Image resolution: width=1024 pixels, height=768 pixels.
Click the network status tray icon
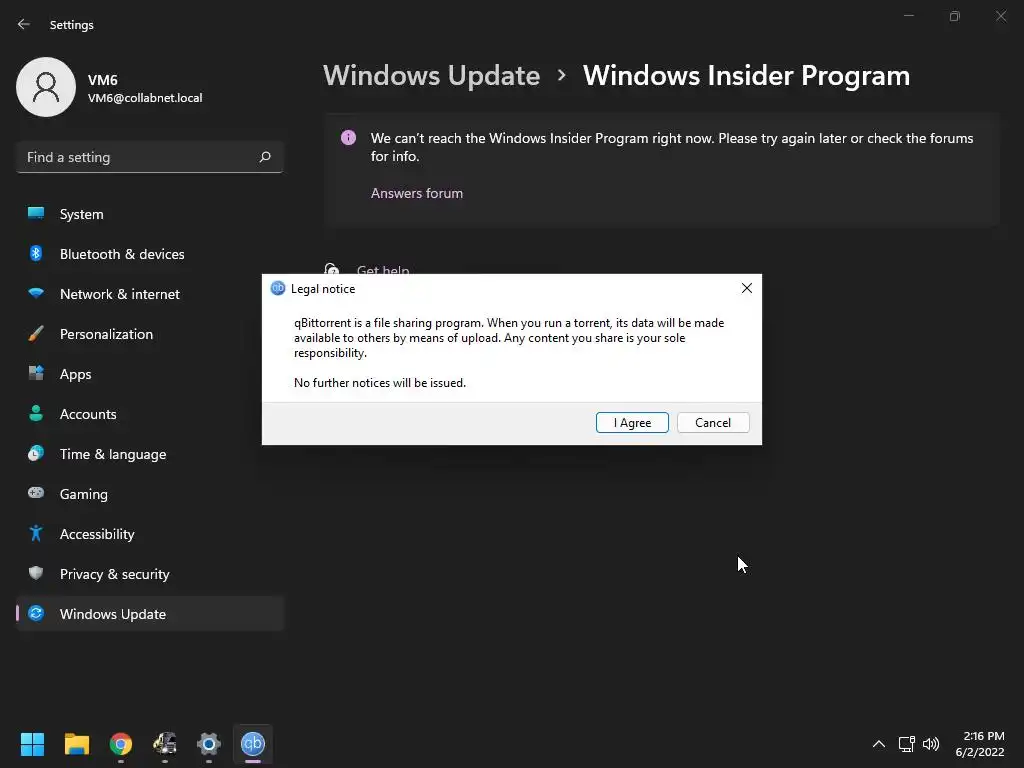pyautogui.click(x=906, y=744)
